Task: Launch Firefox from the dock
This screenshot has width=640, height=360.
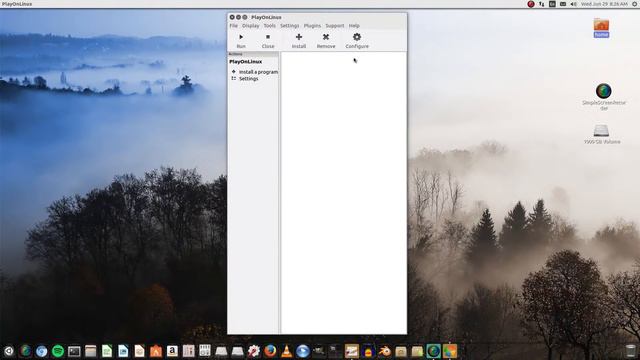Action: [270, 351]
